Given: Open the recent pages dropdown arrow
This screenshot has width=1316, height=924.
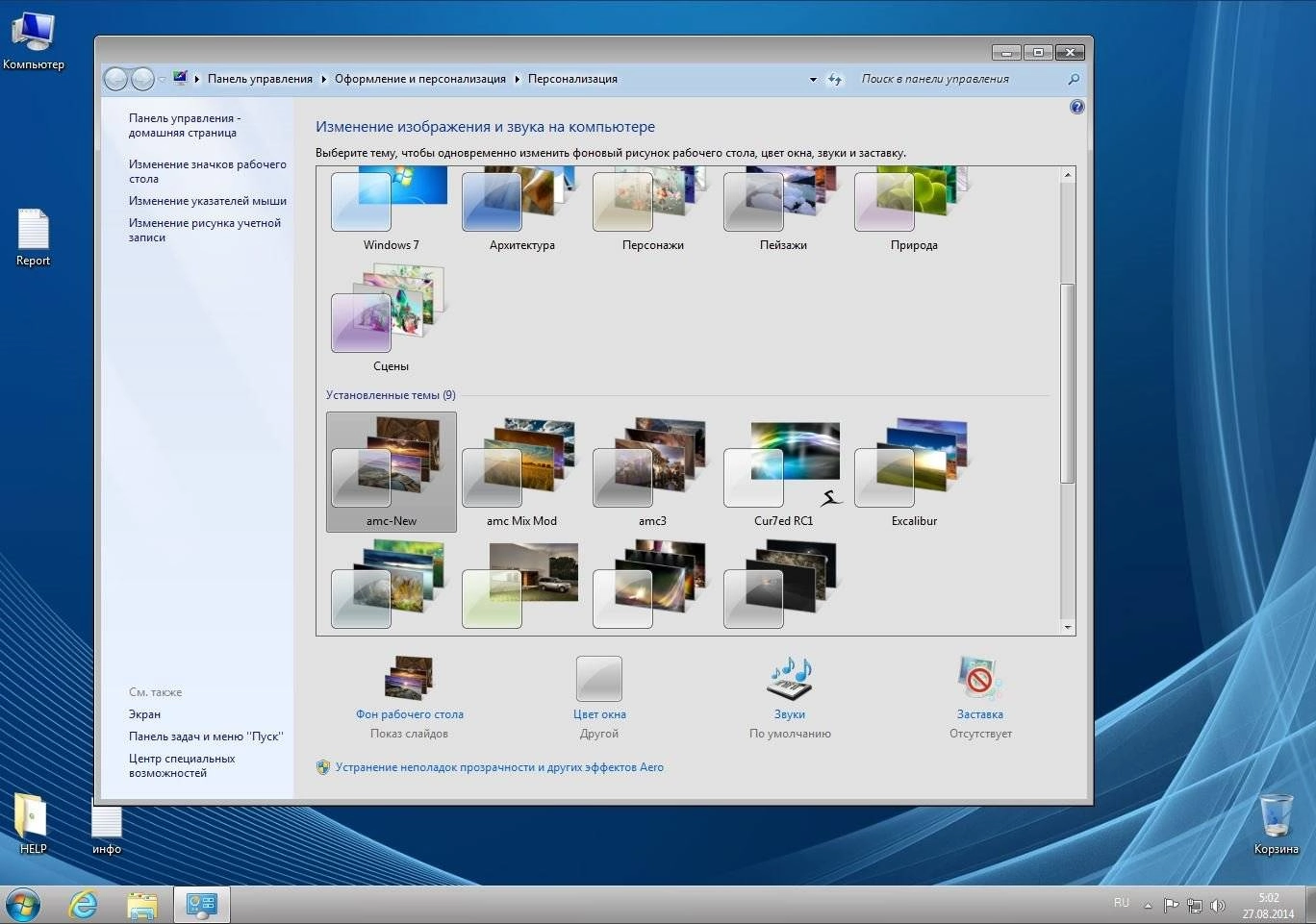Looking at the screenshot, I should (162, 79).
